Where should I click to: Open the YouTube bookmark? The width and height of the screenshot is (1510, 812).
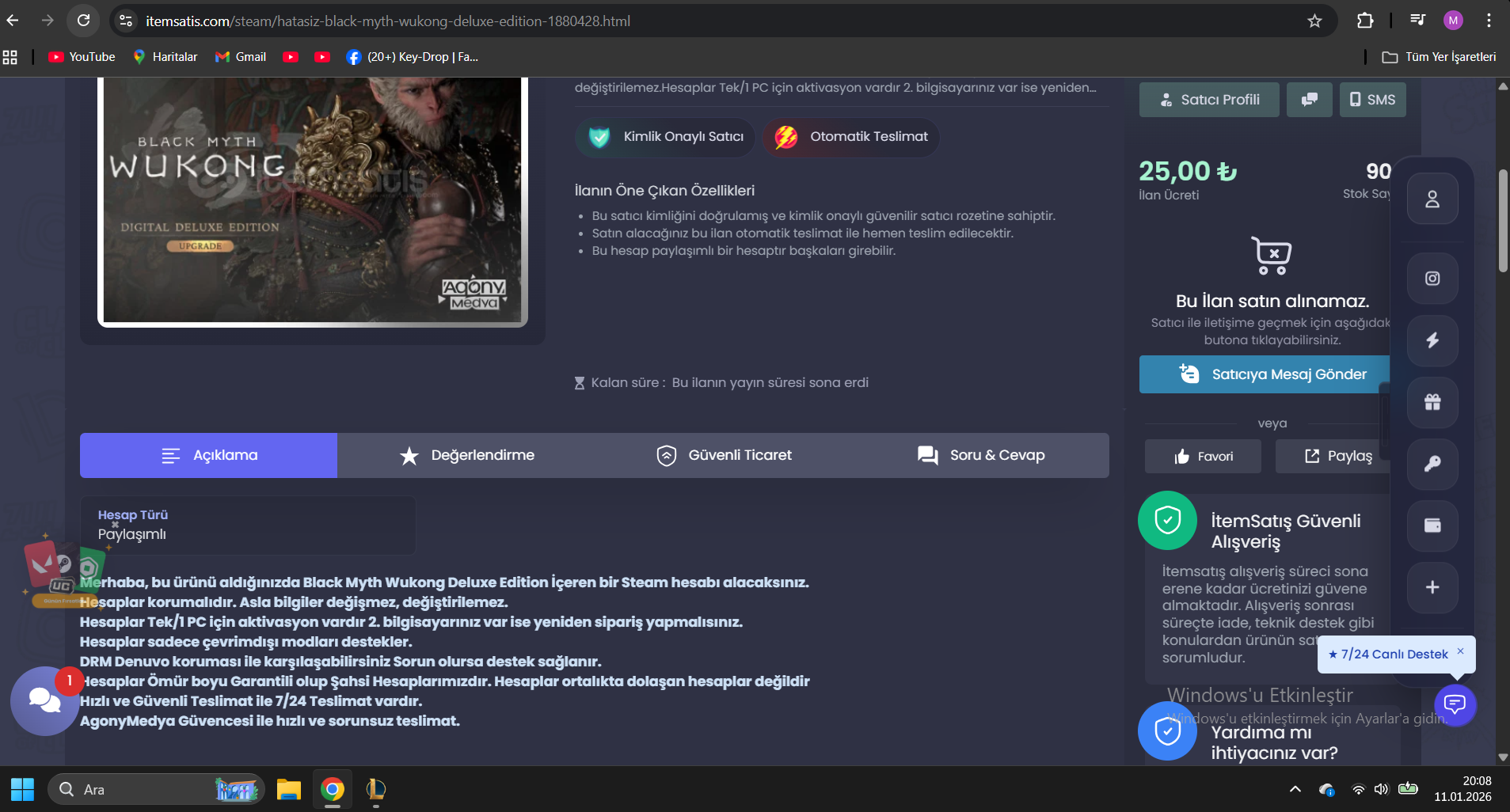[x=82, y=57]
